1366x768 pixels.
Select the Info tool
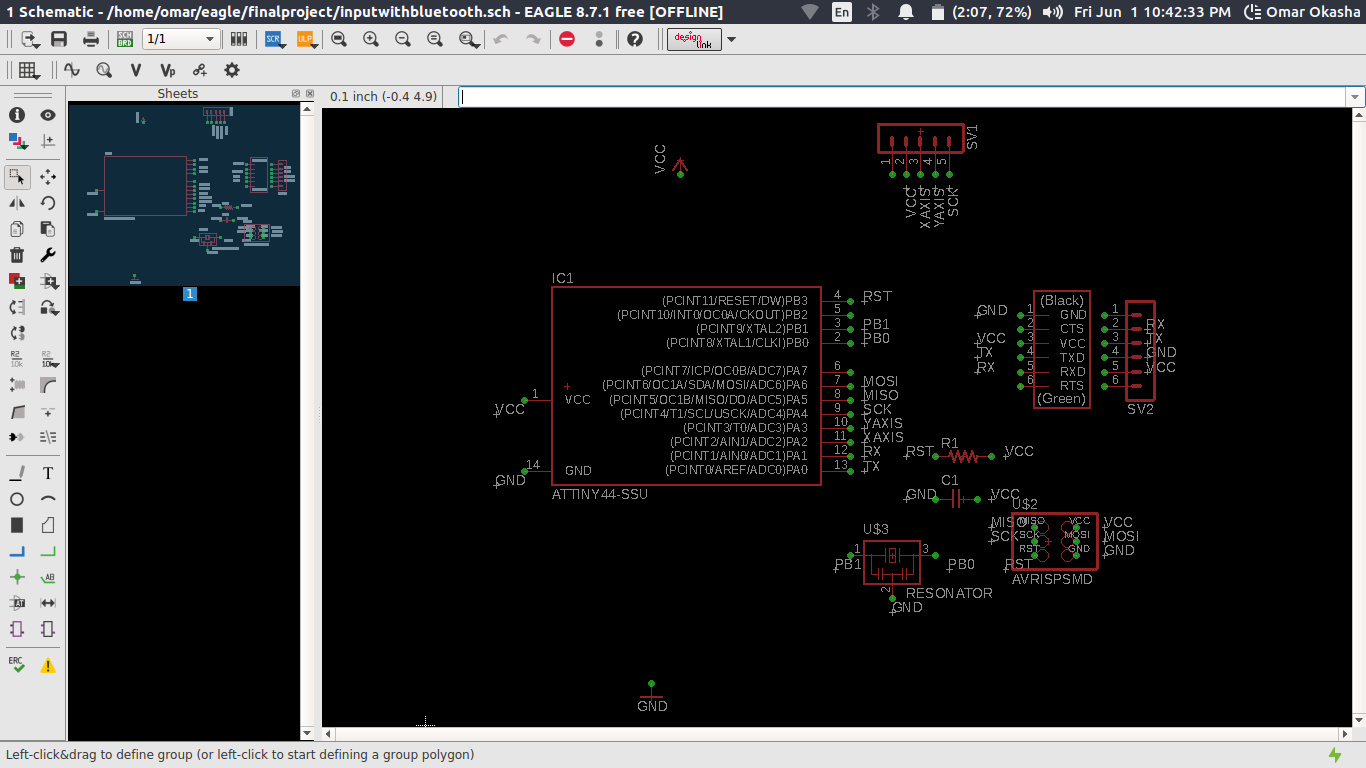(x=17, y=115)
